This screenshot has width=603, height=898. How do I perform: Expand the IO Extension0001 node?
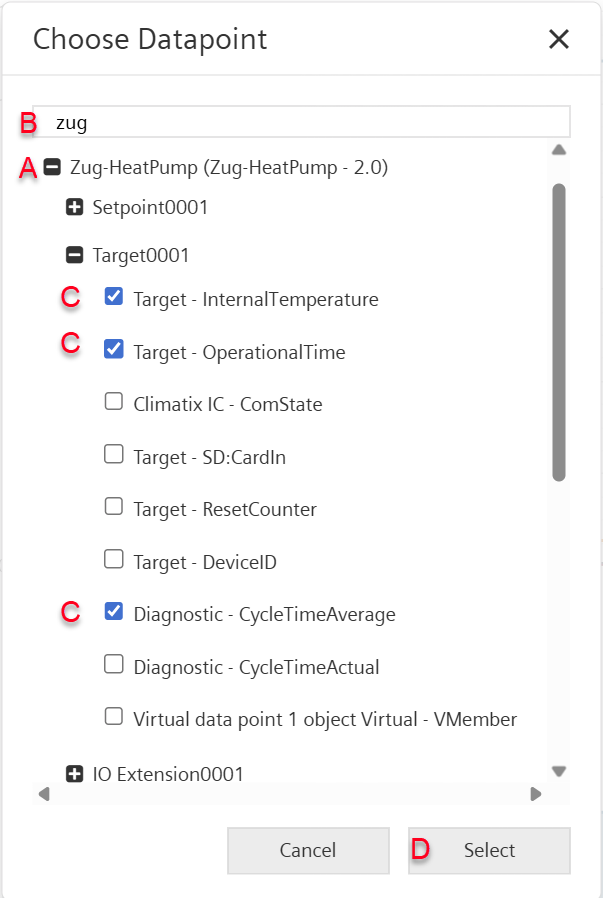tap(74, 774)
